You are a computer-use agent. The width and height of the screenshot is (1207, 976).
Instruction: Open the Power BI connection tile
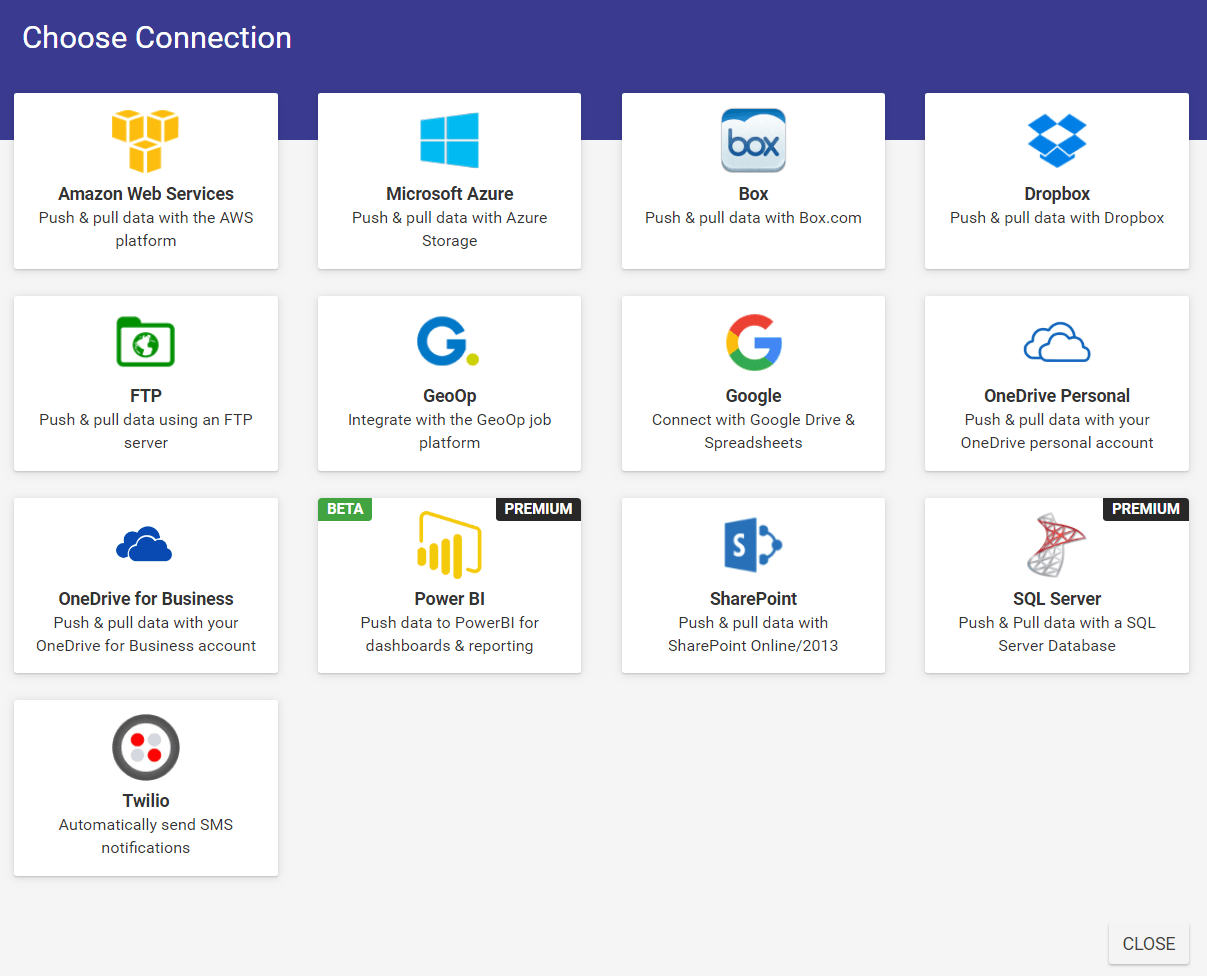[449, 585]
